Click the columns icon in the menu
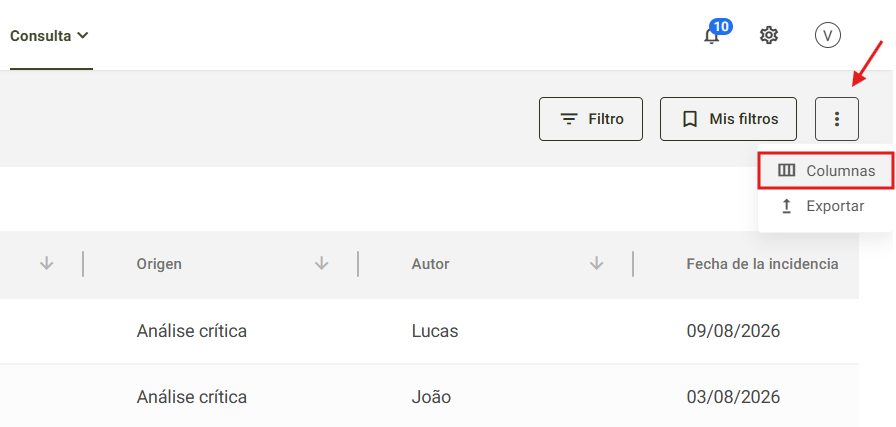 [787, 170]
